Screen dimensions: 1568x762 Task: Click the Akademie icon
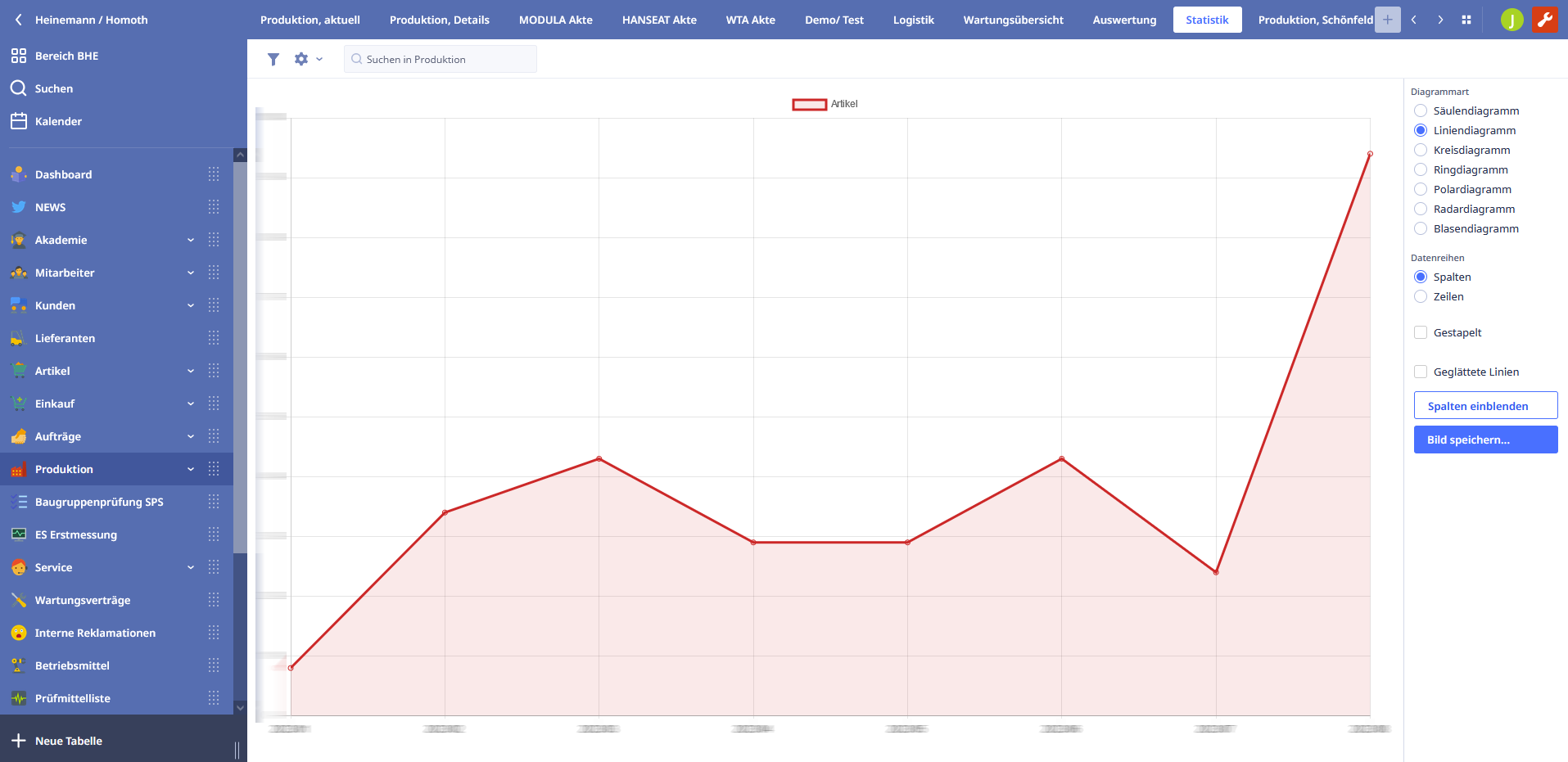tap(19, 240)
